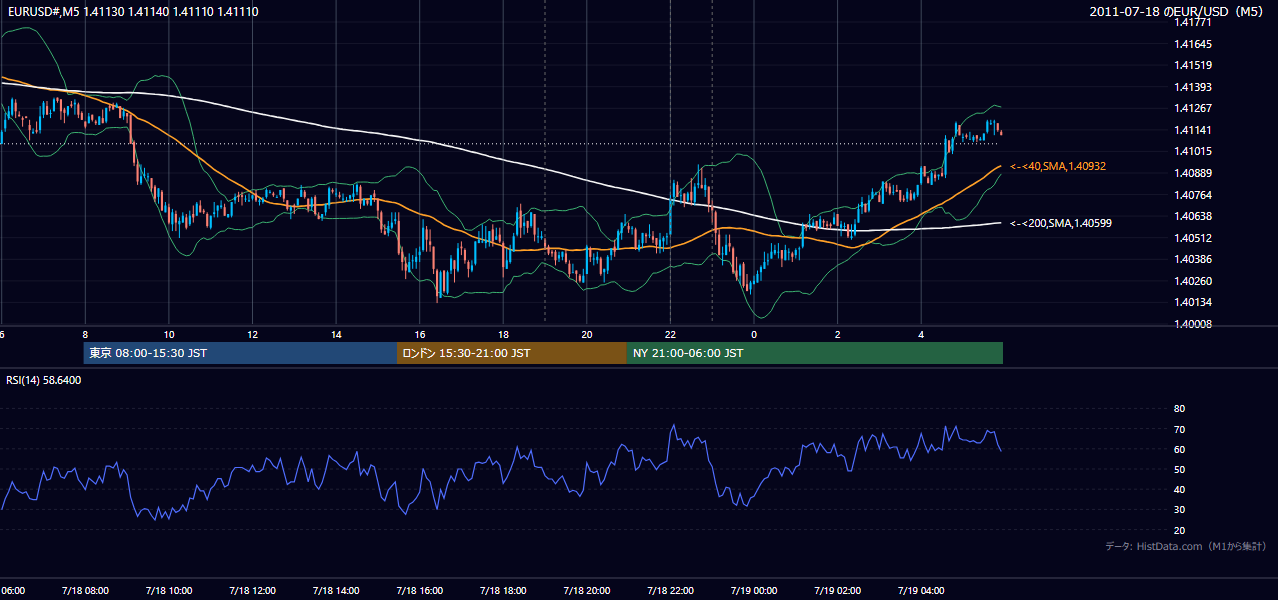Select the ロンドン 15:30-21:00 JST session bar
The width and height of the screenshot is (1278, 600).
point(511,353)
